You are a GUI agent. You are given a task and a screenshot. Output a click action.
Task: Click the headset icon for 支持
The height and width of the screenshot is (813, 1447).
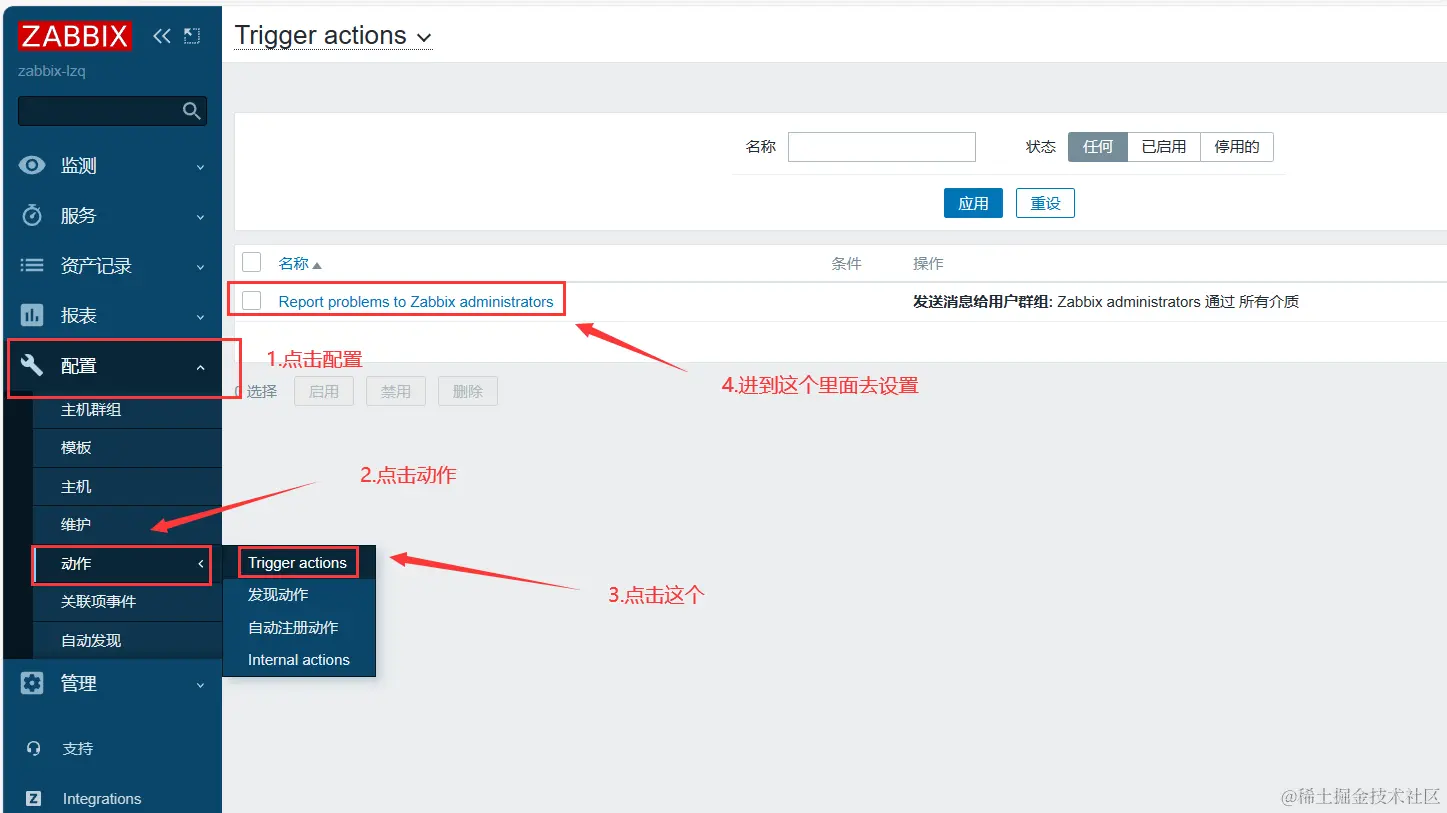pos(34,748)
